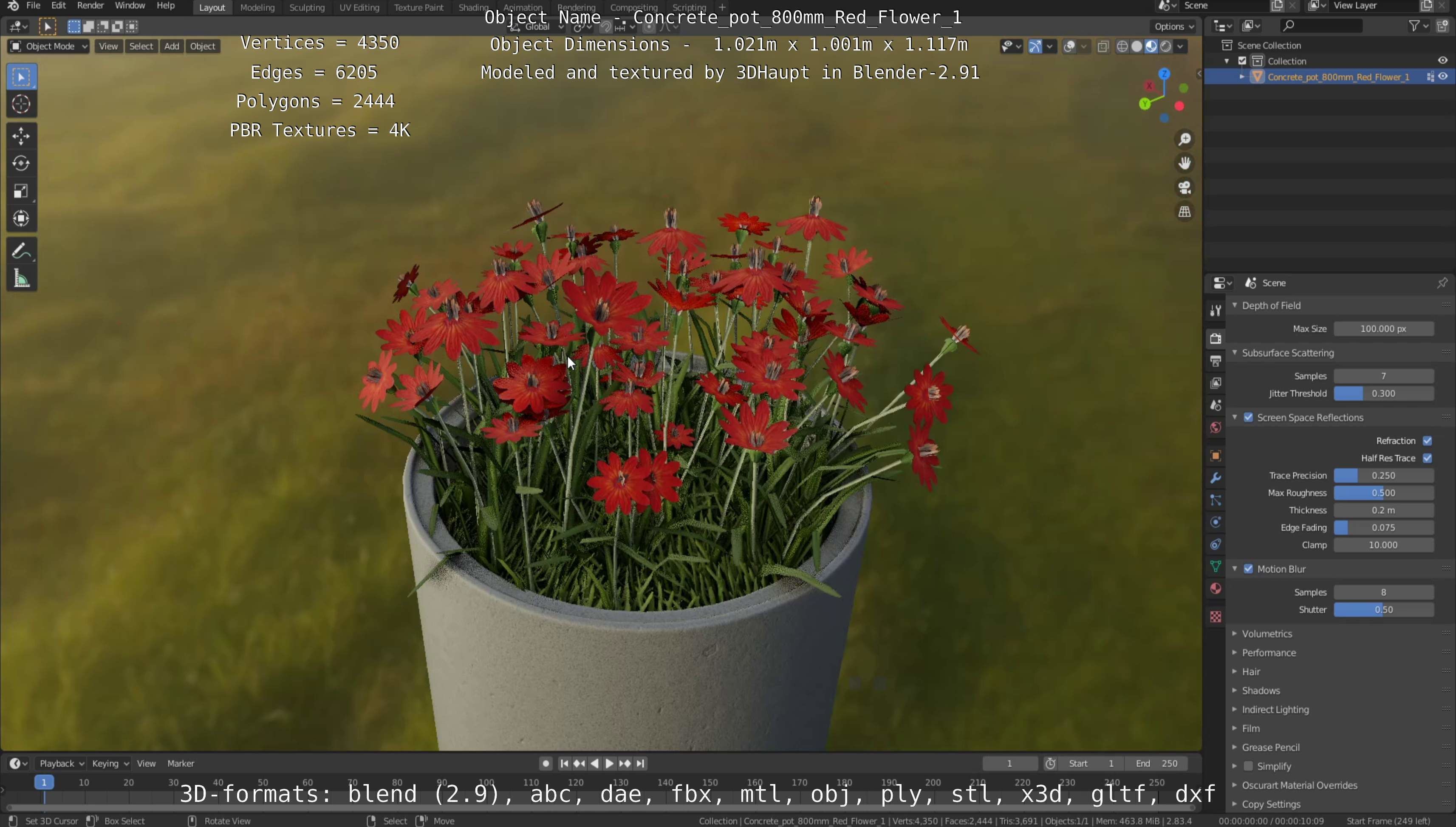
Task: Switch to the Texture Paint workspace tab
Action: tap(418, 7)
